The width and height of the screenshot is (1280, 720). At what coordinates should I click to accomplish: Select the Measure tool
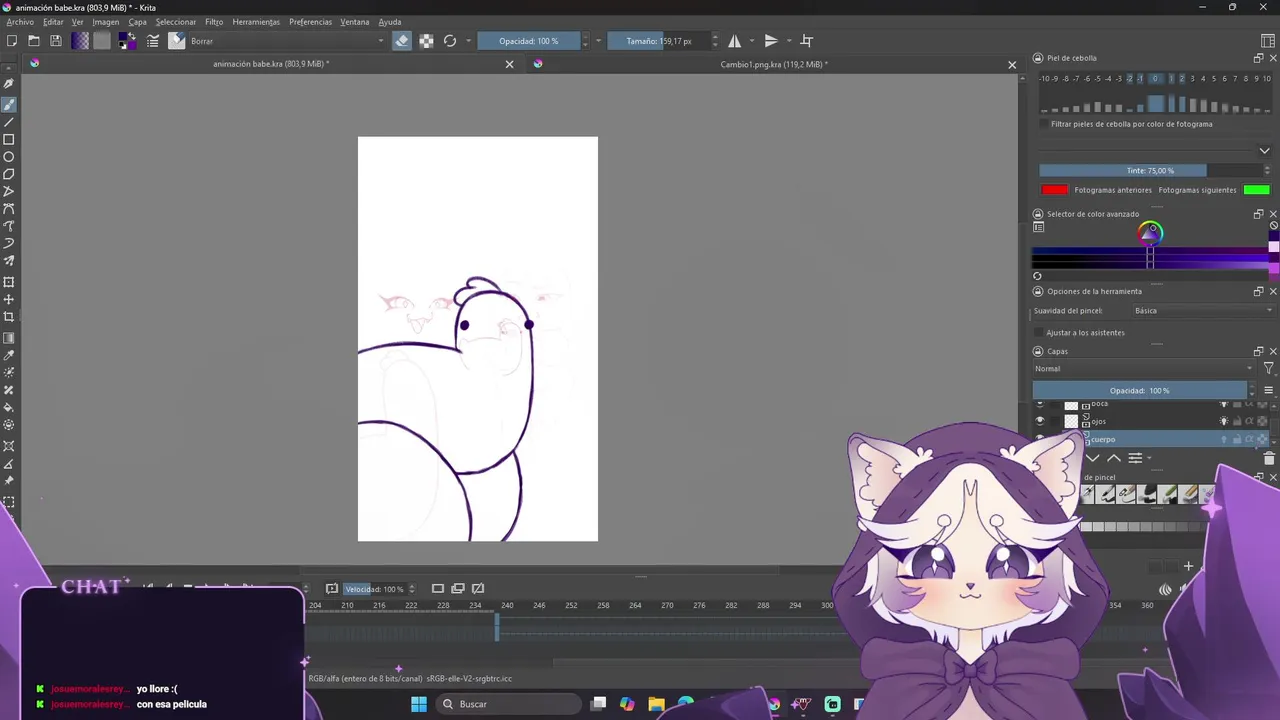(x=9, y=464)
